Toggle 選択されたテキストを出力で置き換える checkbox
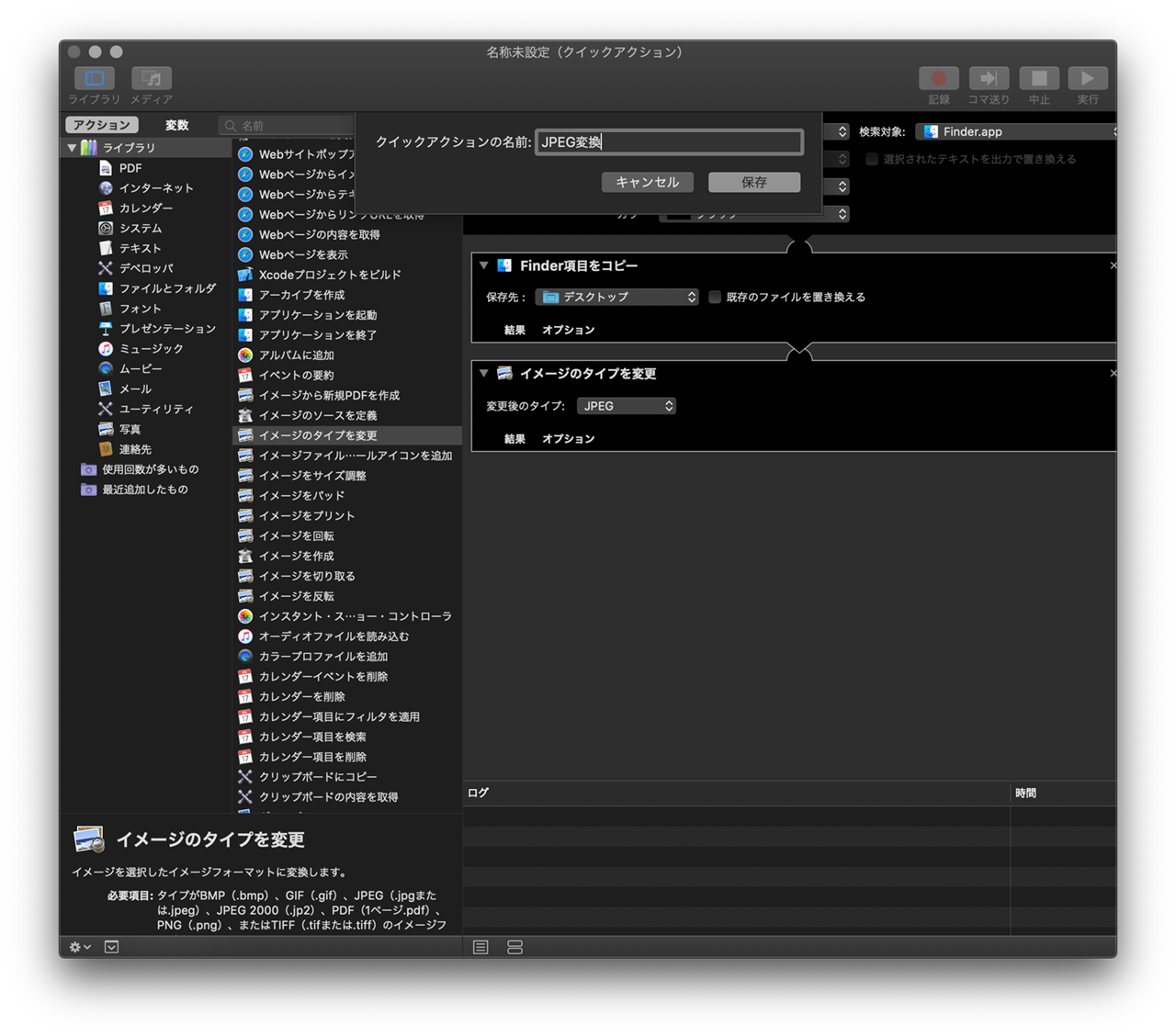 pyautogui.click(x=872, y=159)
